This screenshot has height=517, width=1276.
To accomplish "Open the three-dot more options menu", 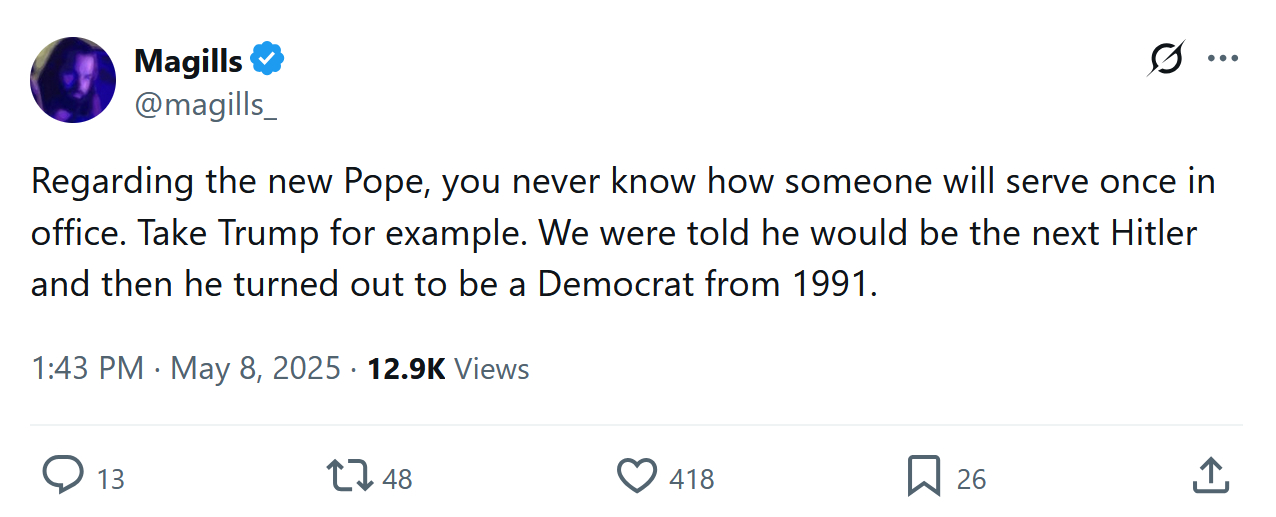I will coord(1223,59).
